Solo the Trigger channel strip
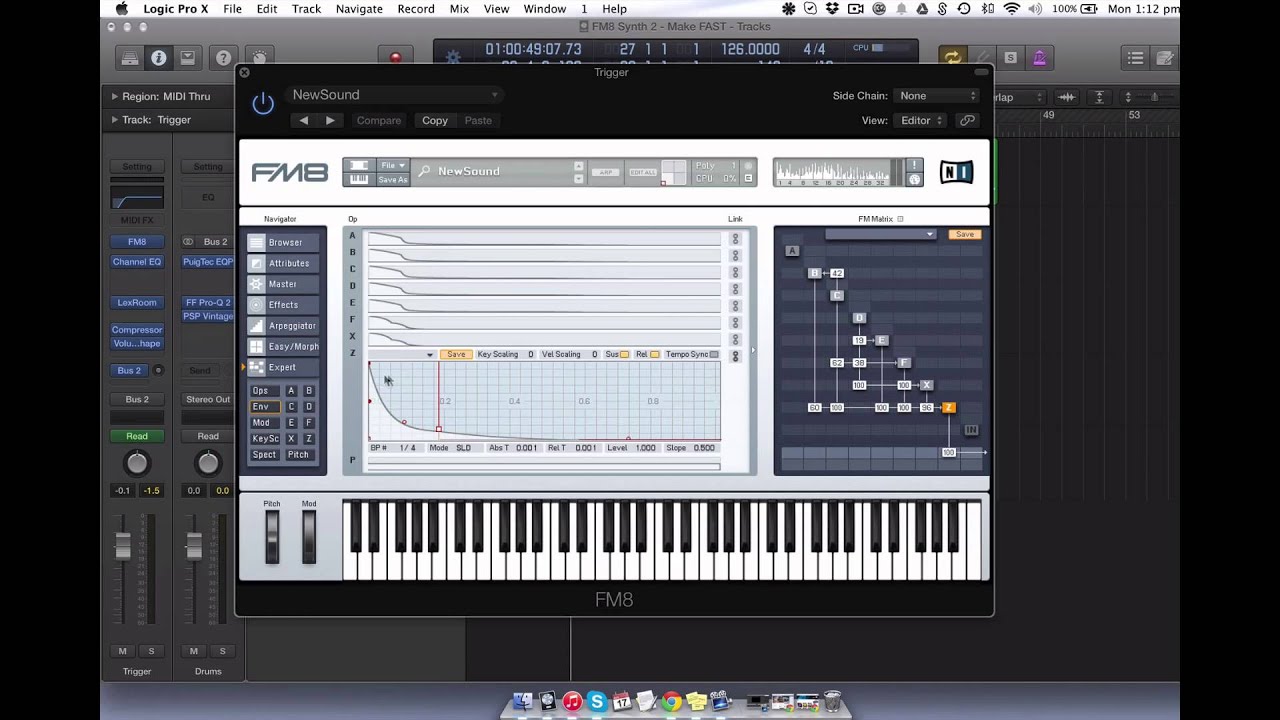Screen dimensions: 1280x720 pyautogui.click(x=152, y=651)
